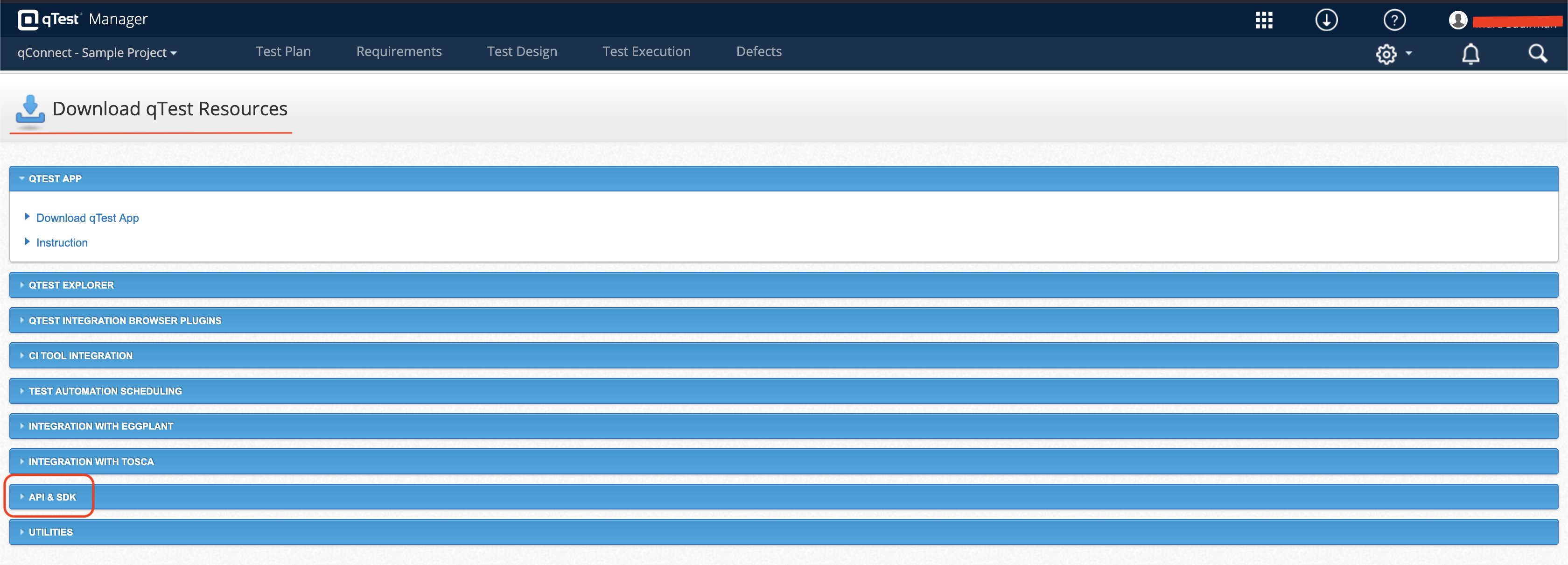Click the notifications bell icon

(1470, 54)
